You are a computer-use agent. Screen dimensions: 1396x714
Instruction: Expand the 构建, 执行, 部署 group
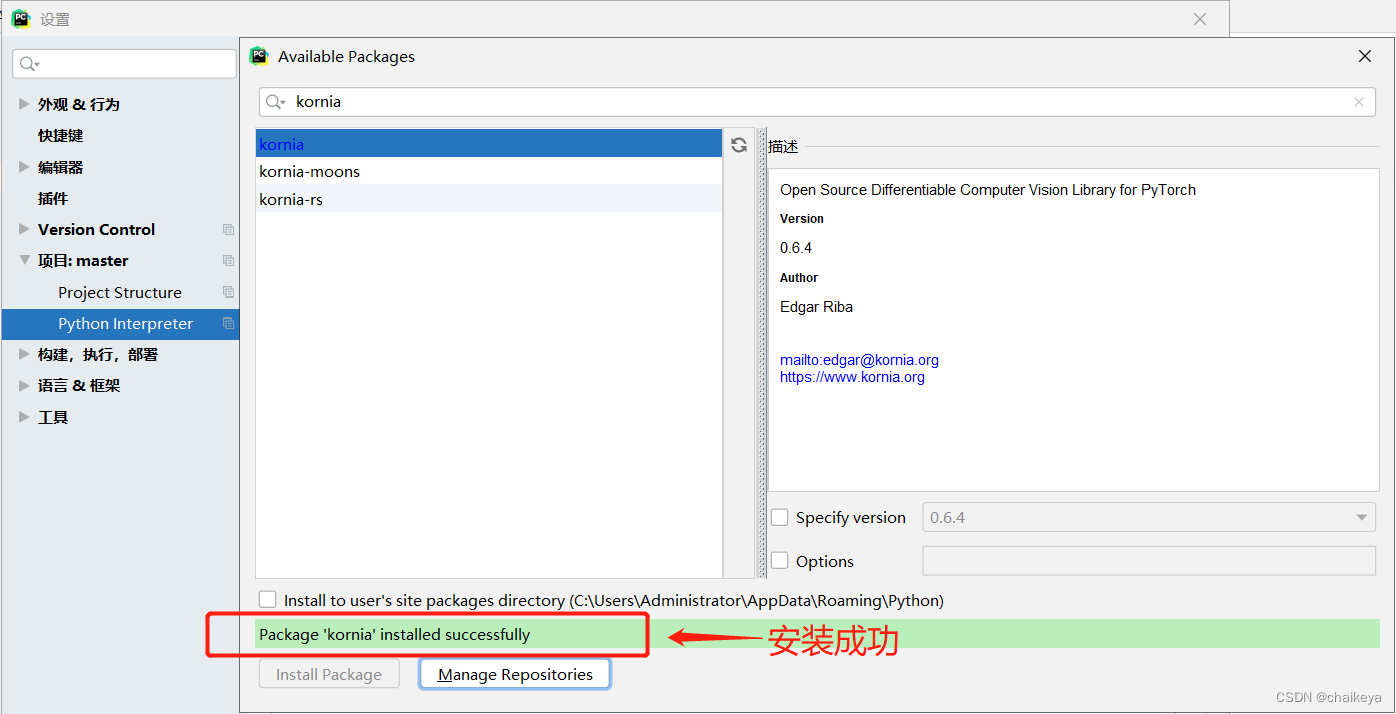(x=24, y=354)
